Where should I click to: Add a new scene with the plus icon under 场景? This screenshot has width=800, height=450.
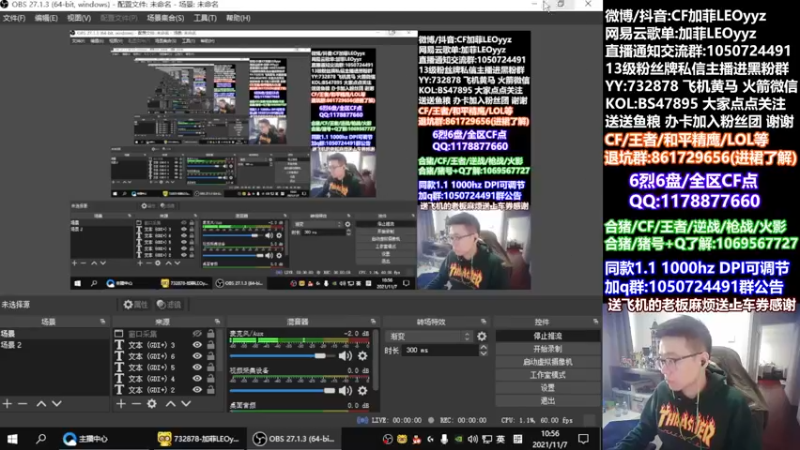click(7, 404)
